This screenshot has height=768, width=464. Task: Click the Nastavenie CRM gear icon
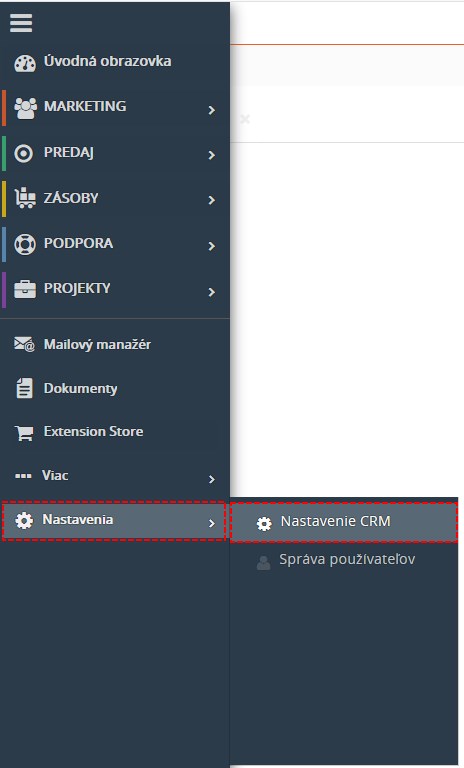coord(264,524)
